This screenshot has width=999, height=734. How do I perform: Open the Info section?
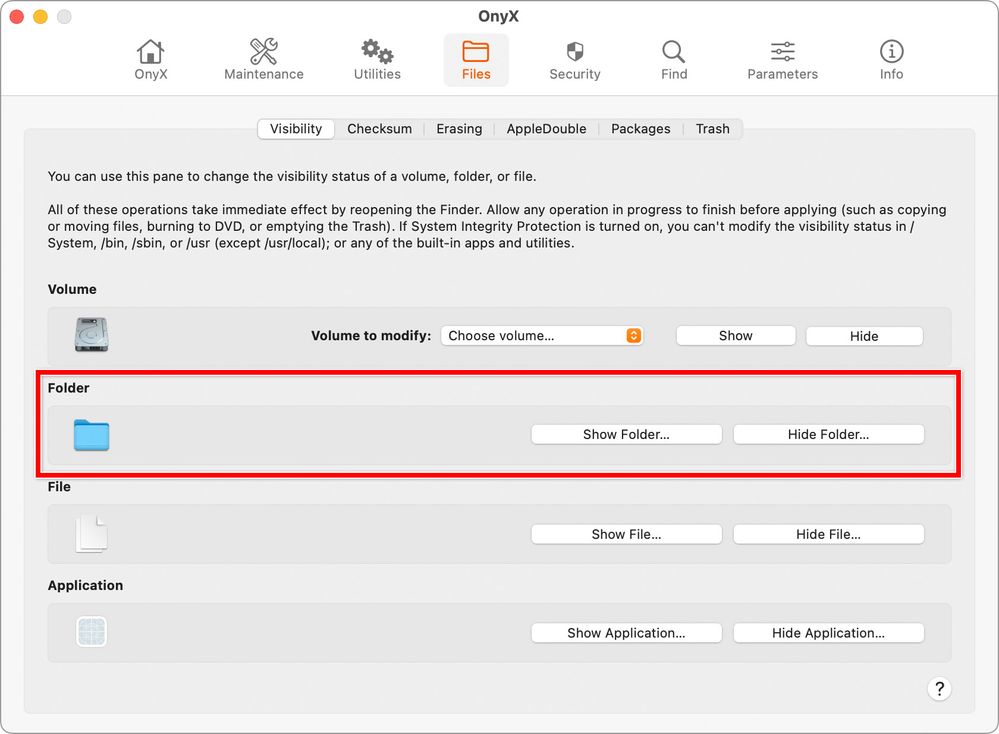891,60
